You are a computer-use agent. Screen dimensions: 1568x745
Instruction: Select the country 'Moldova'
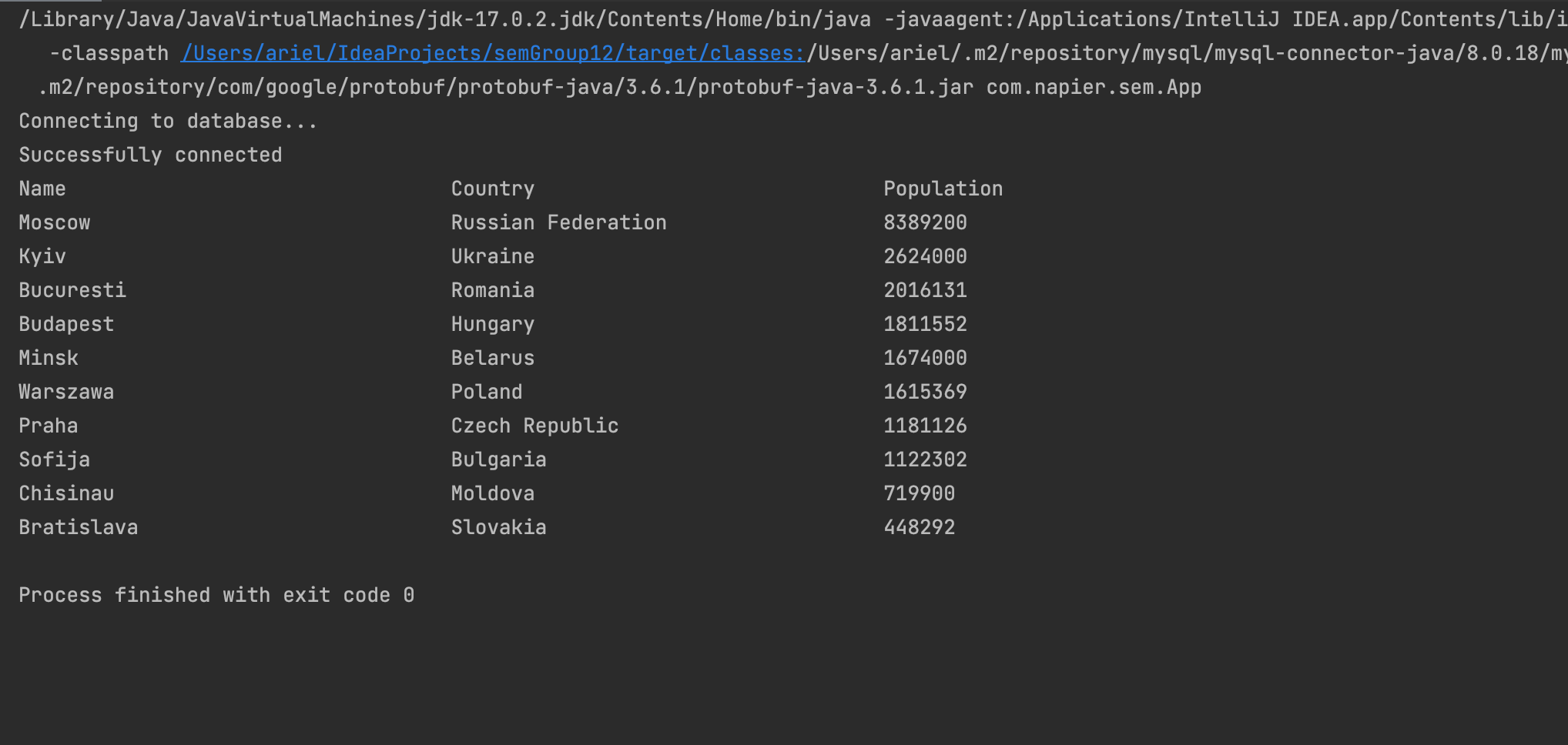[x=493, y=493]
